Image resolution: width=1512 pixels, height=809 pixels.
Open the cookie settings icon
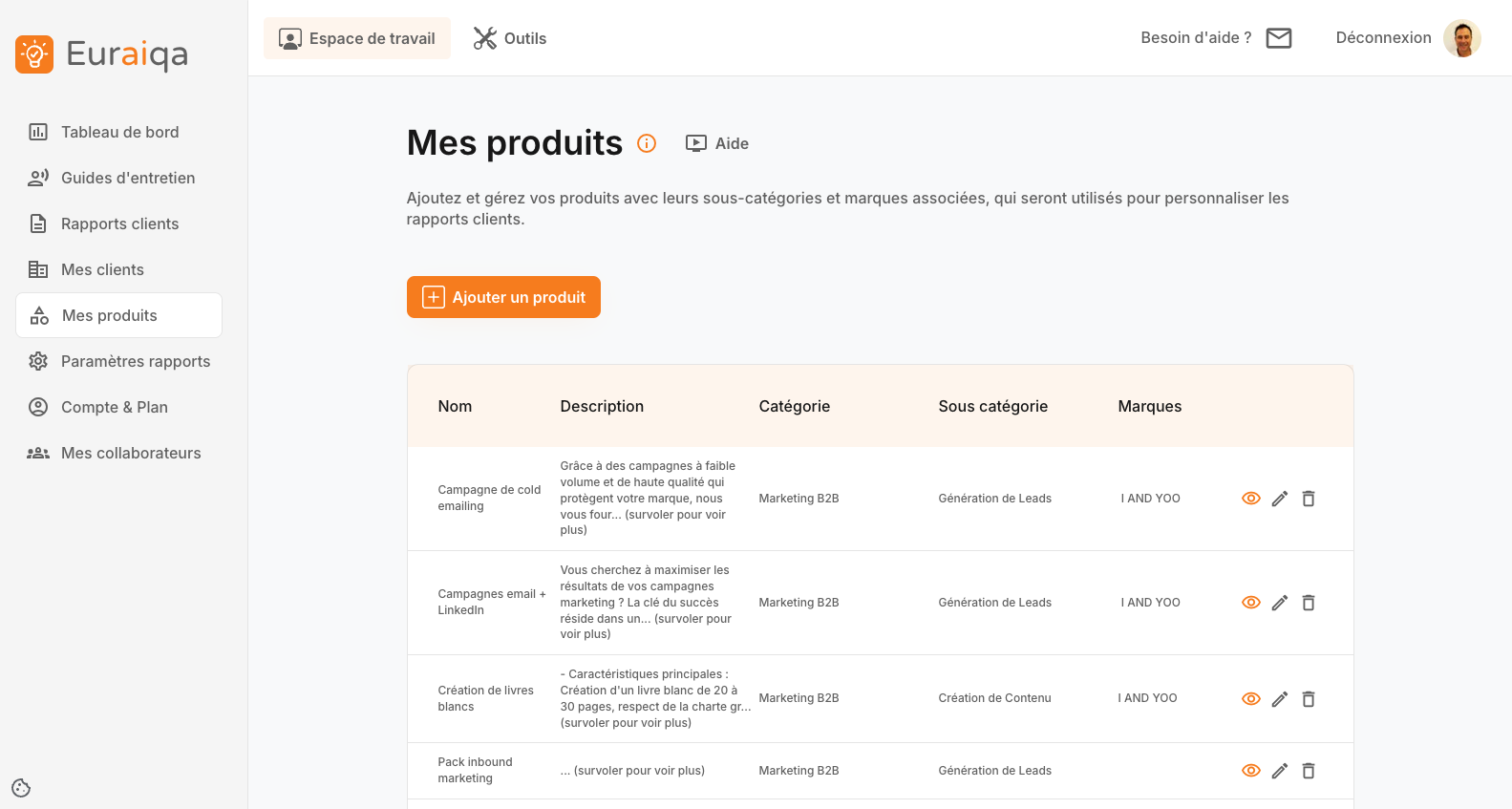21,788
